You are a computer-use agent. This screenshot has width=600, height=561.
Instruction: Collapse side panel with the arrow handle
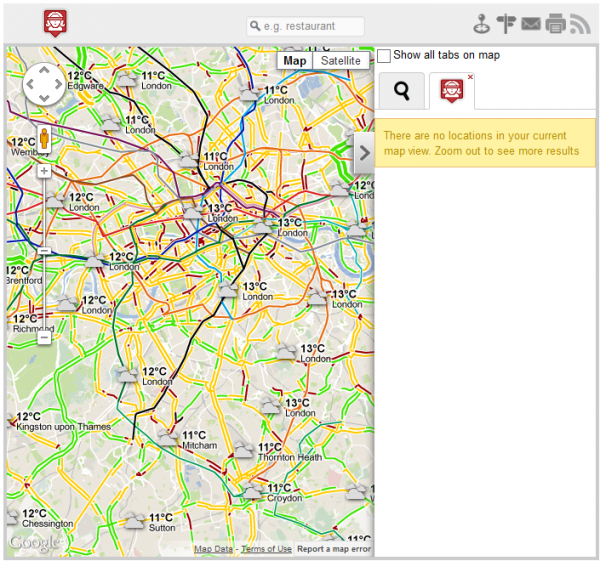(364, 153)
